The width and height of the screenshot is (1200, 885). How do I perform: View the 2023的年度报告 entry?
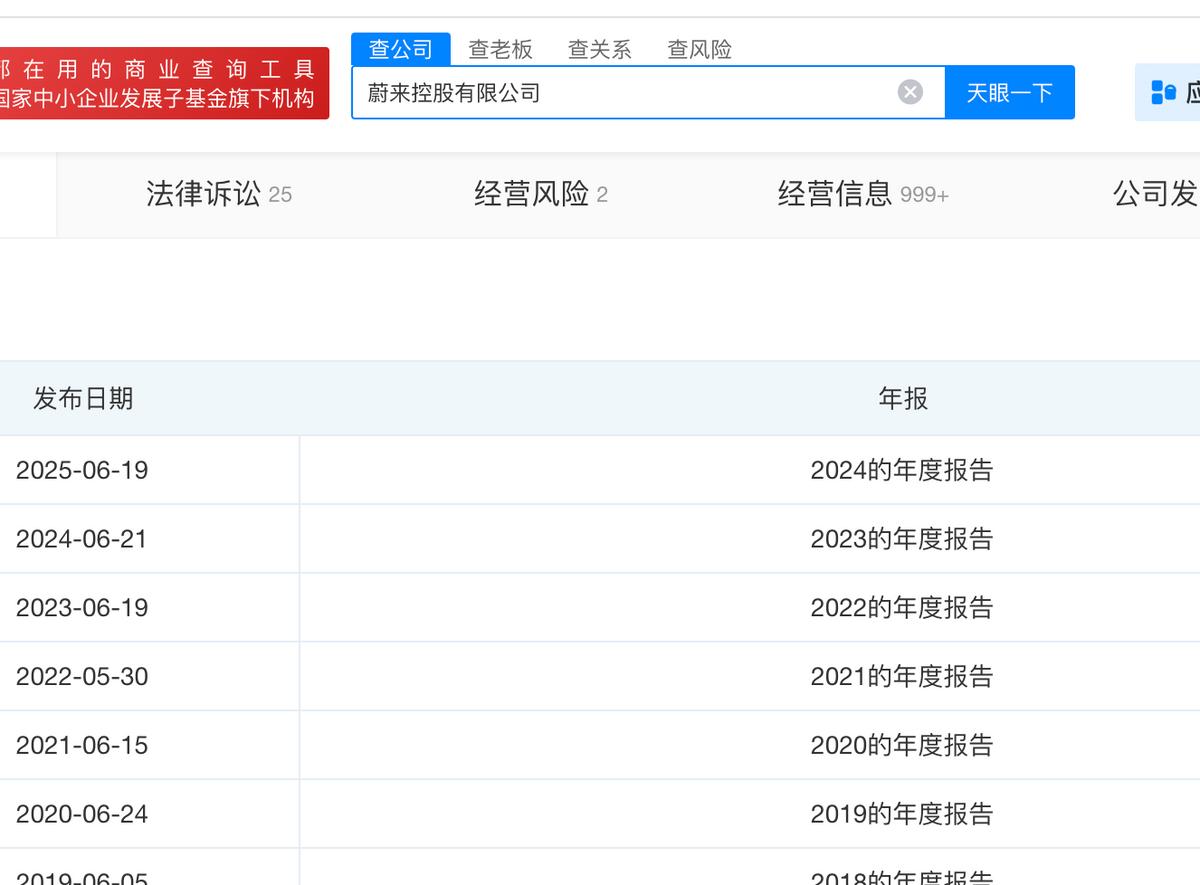click(x=901, y=539)
